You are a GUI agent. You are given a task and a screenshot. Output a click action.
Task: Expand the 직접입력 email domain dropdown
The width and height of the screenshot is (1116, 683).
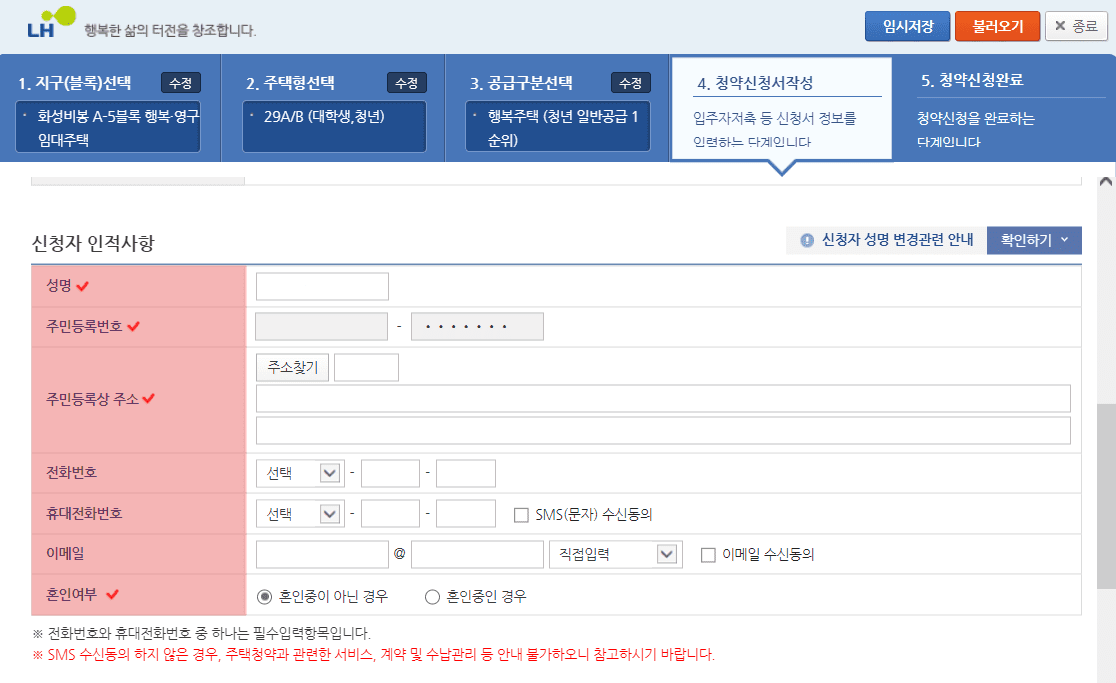pos(615,555)
